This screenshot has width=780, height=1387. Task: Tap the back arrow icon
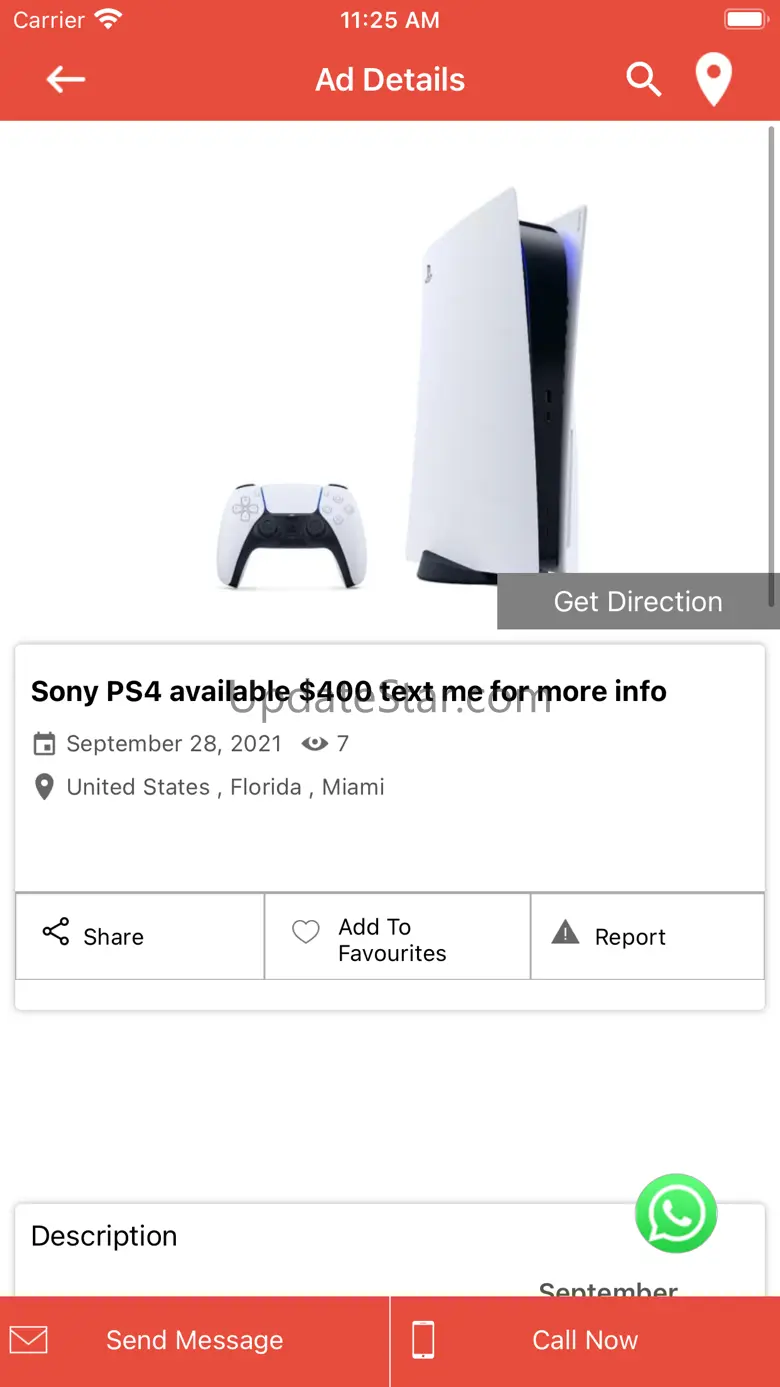pyautogui.click(x=66, y=80)
